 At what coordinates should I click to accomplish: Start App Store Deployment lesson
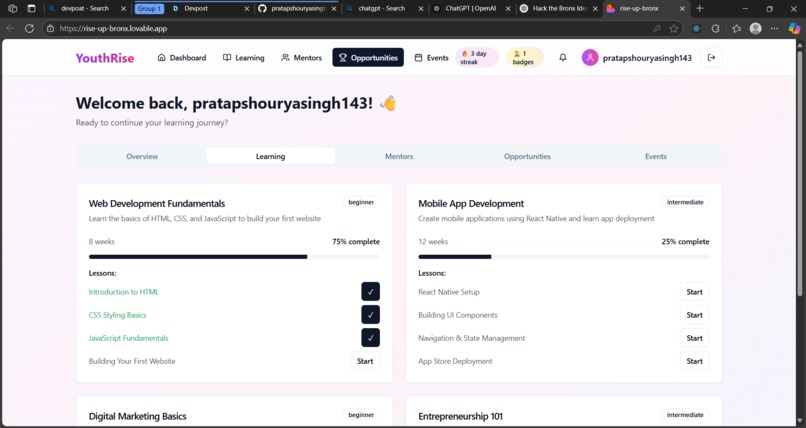694,361
